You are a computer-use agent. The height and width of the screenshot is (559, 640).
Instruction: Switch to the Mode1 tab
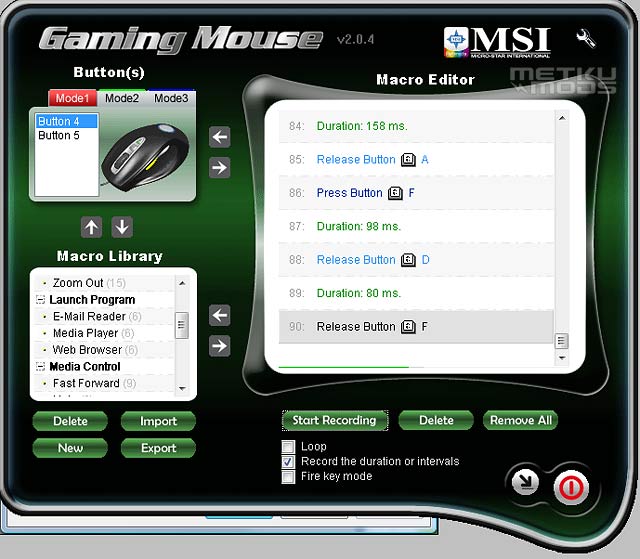(x=72, y=98)
